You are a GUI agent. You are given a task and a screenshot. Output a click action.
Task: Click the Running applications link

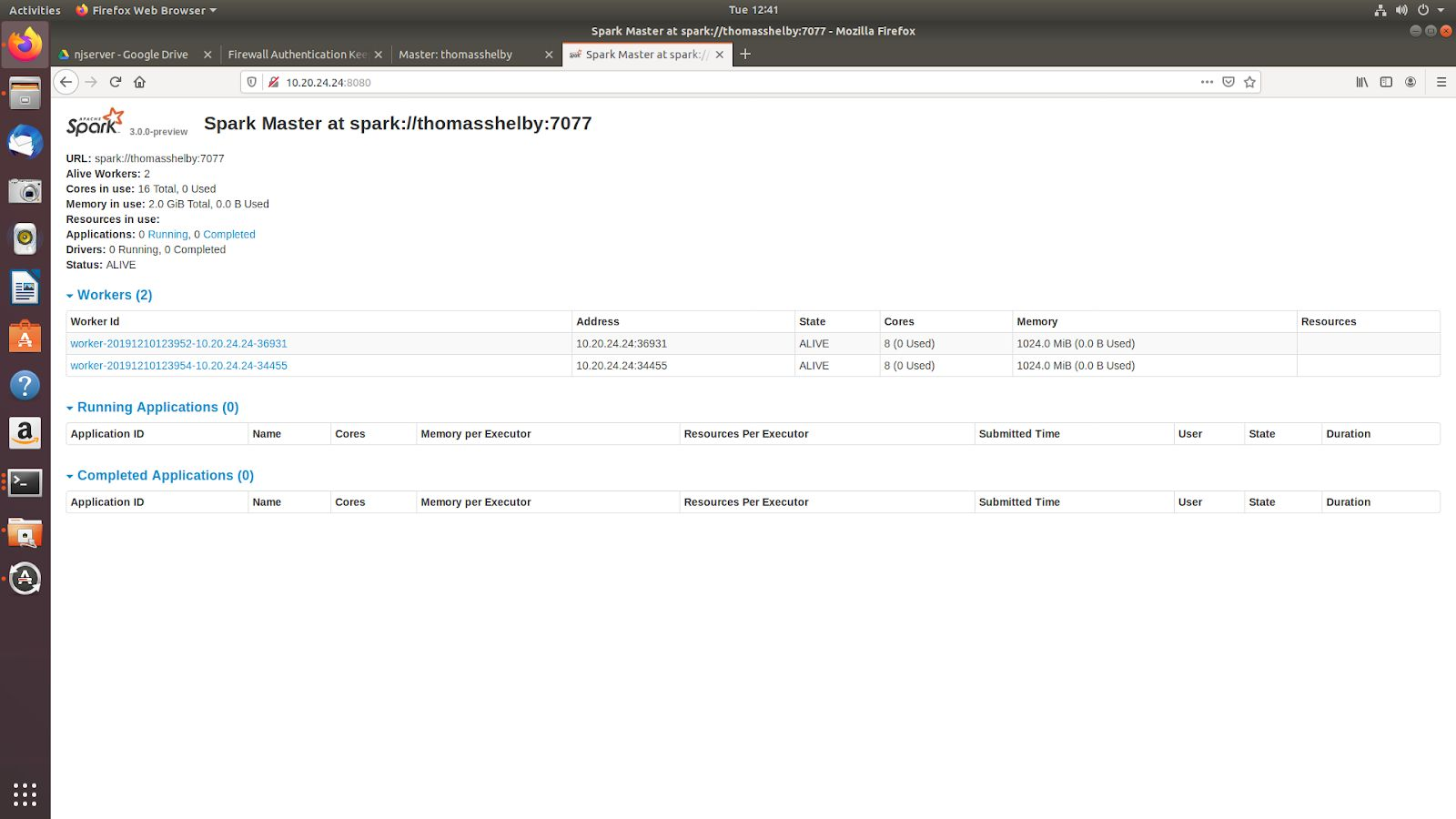tap(167, 235)
